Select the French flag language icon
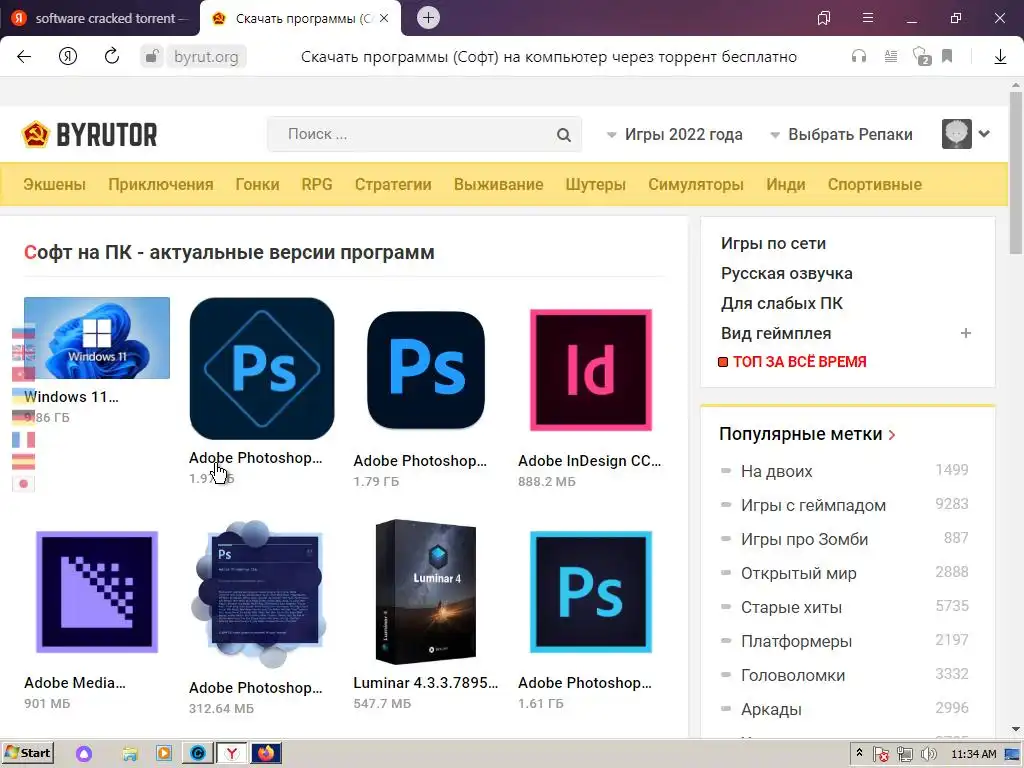This screenshot has width=1024, height=768. coord(24,440)
